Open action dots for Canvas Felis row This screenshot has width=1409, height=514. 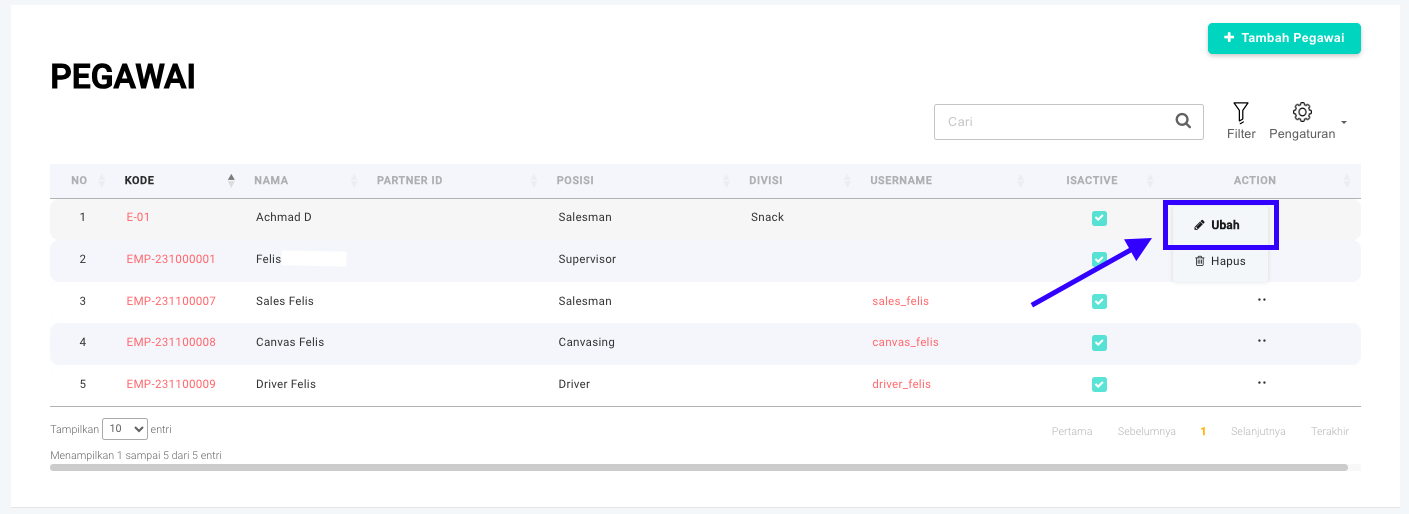(1261, 341)
